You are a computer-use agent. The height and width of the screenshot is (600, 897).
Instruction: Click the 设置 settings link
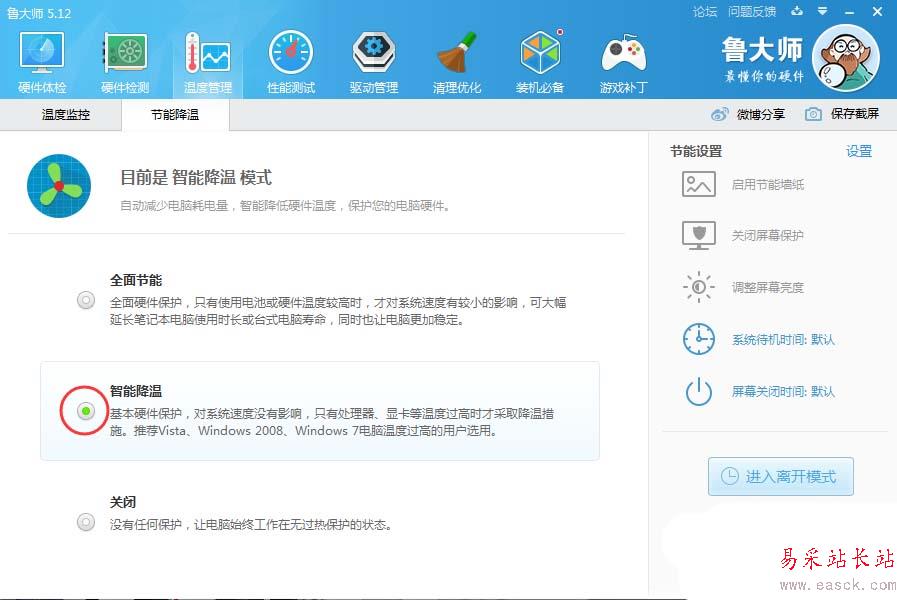coord(859,151)
